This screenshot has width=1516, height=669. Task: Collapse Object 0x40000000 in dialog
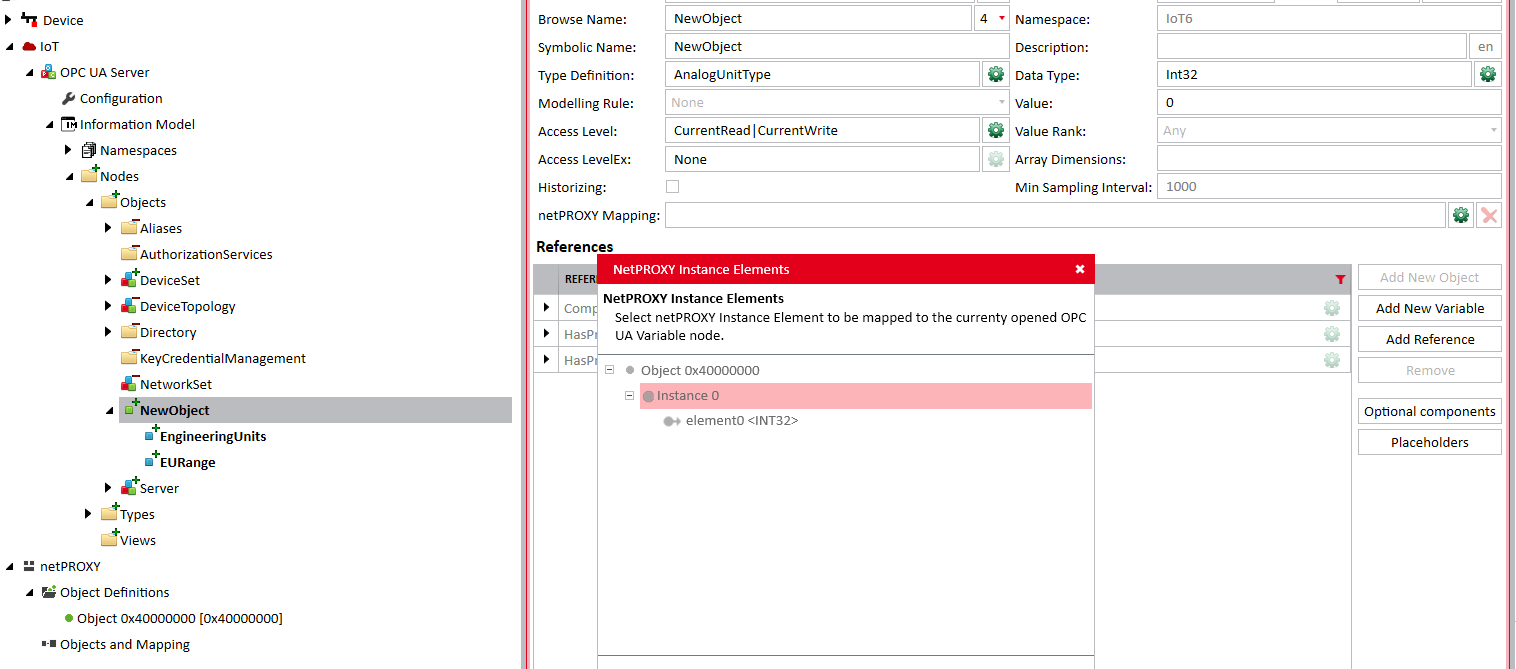pos(609,370)
